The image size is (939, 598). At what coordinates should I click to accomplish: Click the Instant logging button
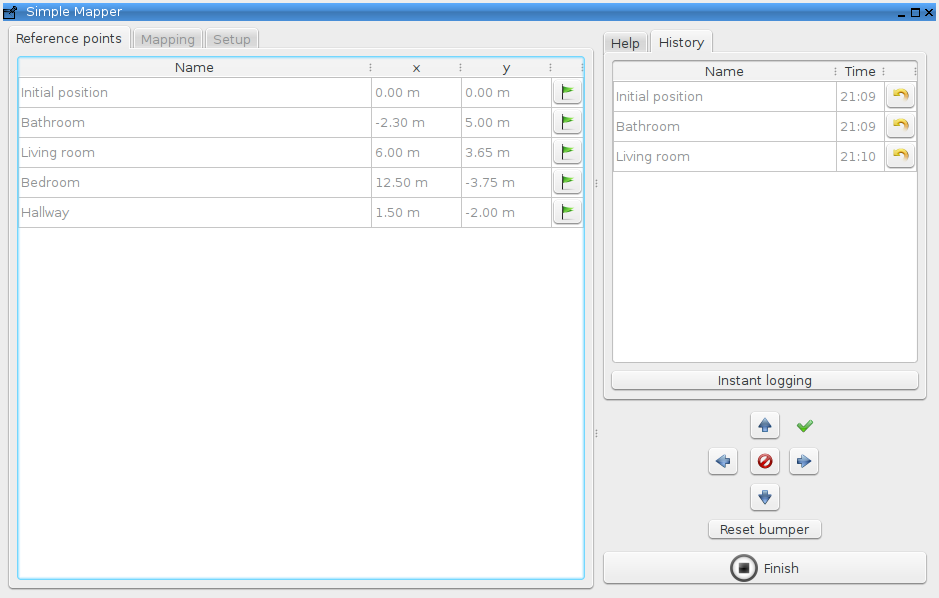pyautogui.click(x=764, y=380)
